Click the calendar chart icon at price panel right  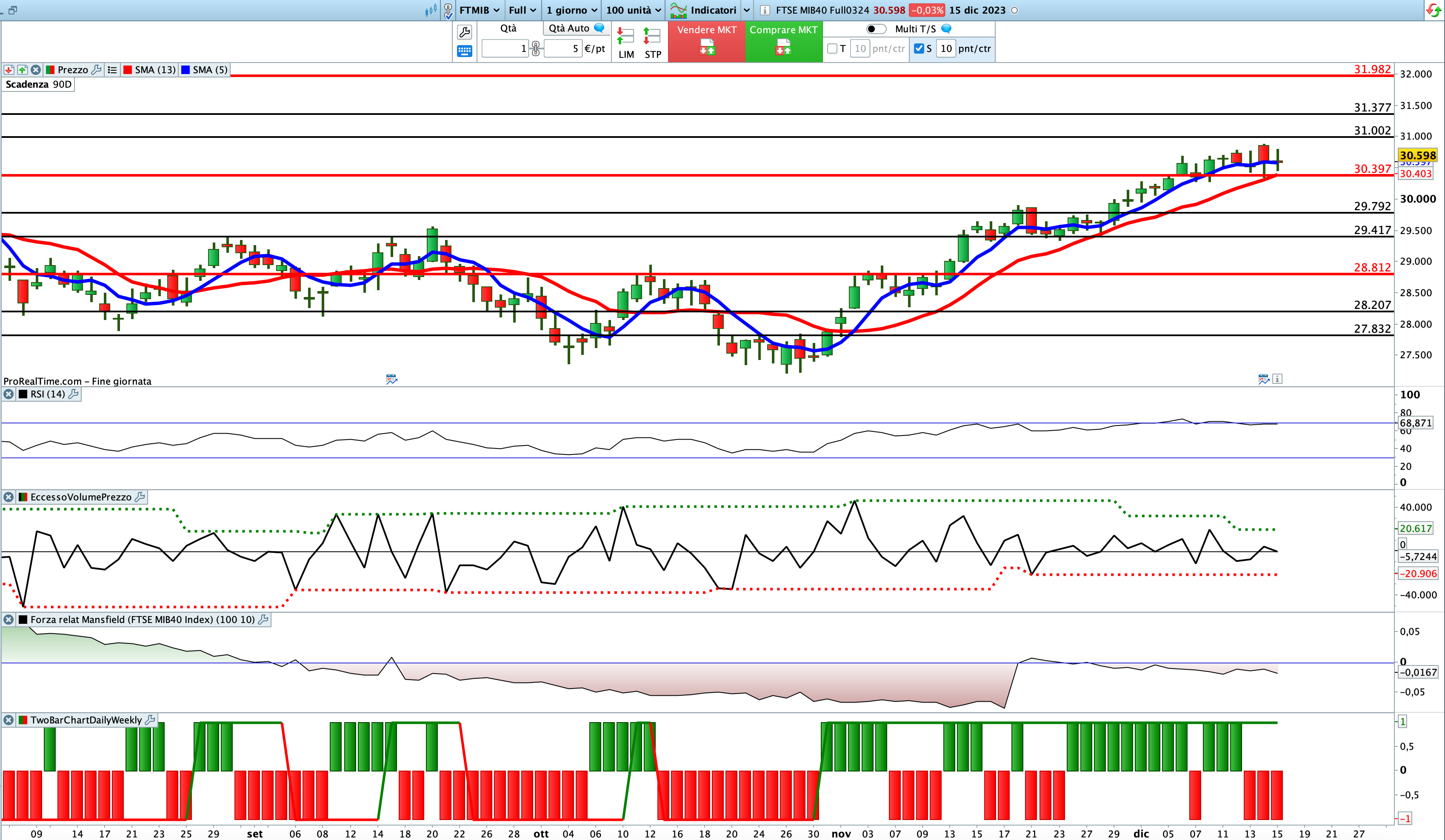point(1263,379)
